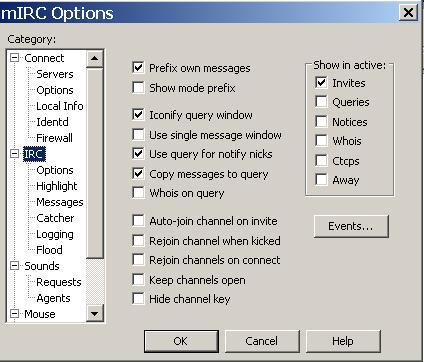Select Options under Connect

pyautogui.click(x=55, y=90)
